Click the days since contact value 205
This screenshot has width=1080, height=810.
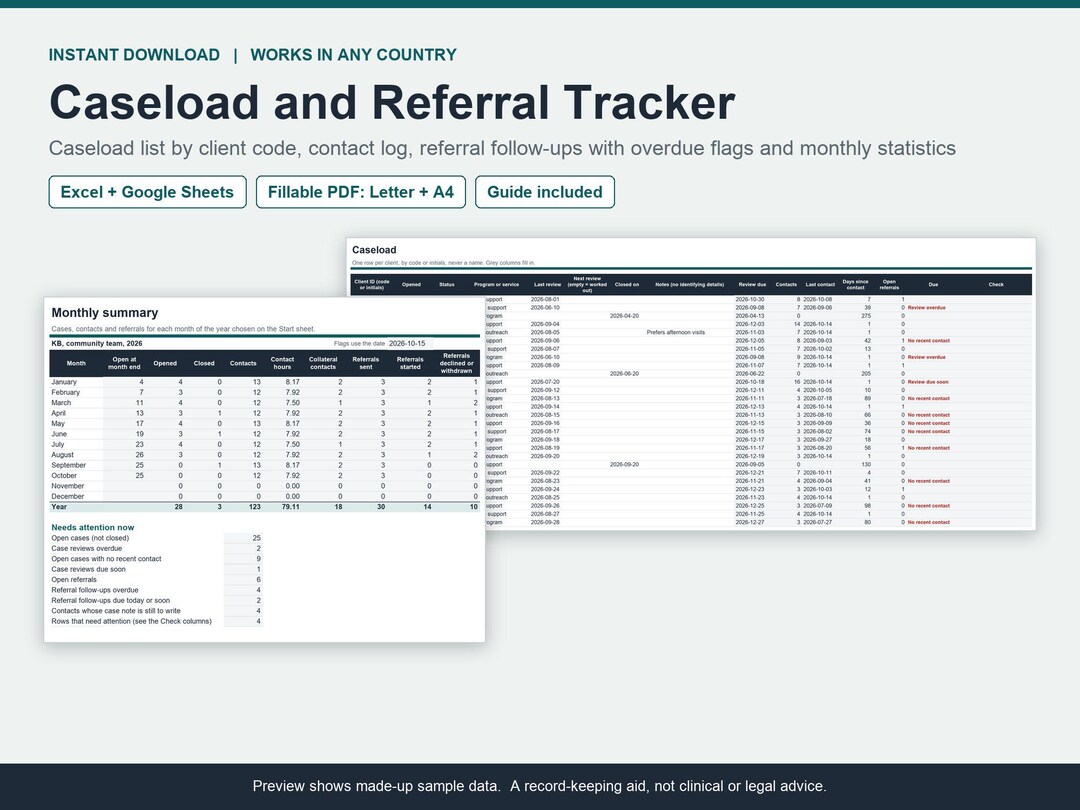click(x=866, y=373)
